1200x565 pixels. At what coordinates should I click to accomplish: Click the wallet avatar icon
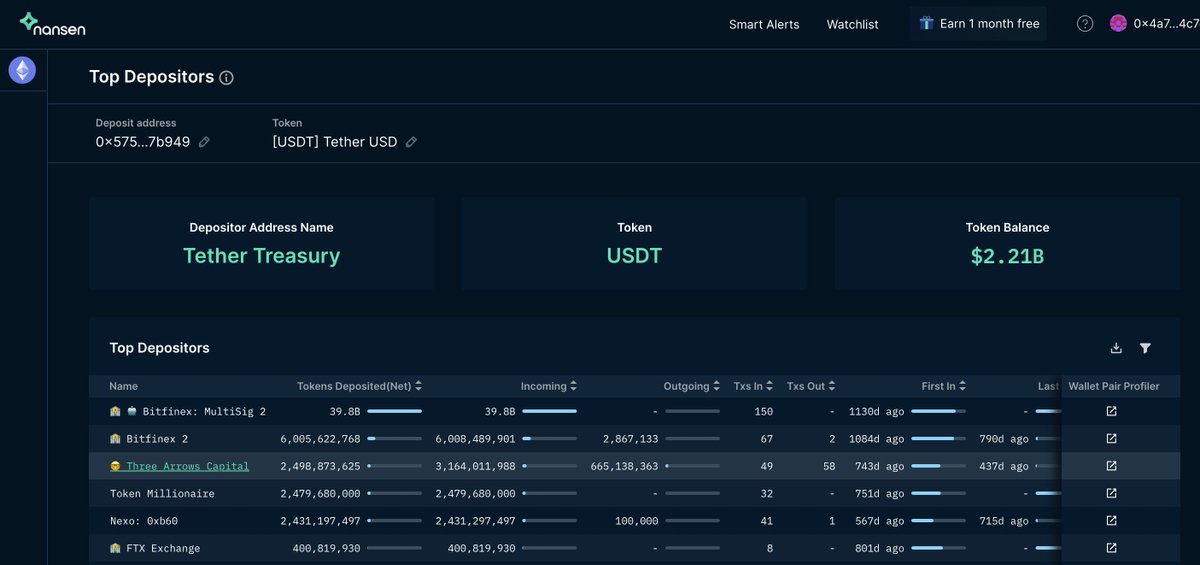[1118, 24]
